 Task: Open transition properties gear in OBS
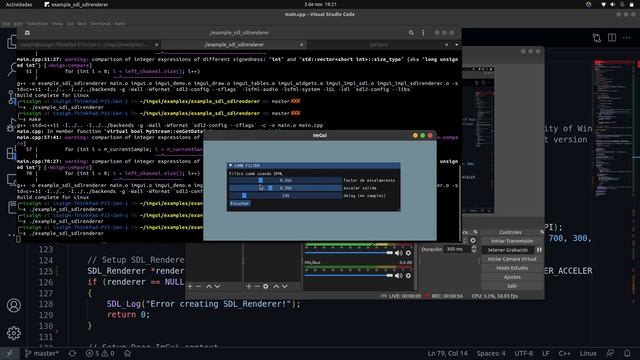[x=473, y=240]
